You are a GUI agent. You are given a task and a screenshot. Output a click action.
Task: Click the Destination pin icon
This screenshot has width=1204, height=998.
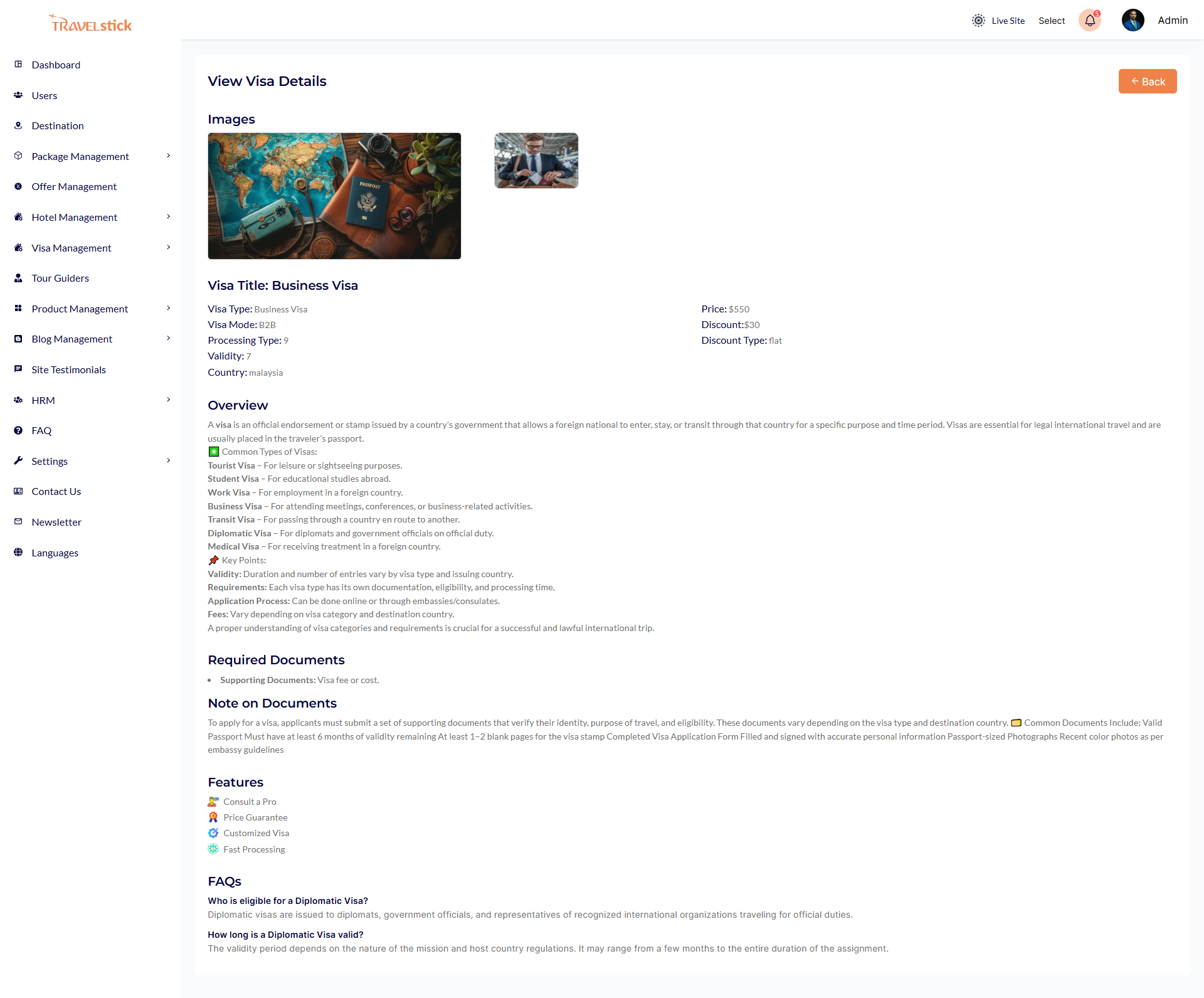click(x=18, y=125)
